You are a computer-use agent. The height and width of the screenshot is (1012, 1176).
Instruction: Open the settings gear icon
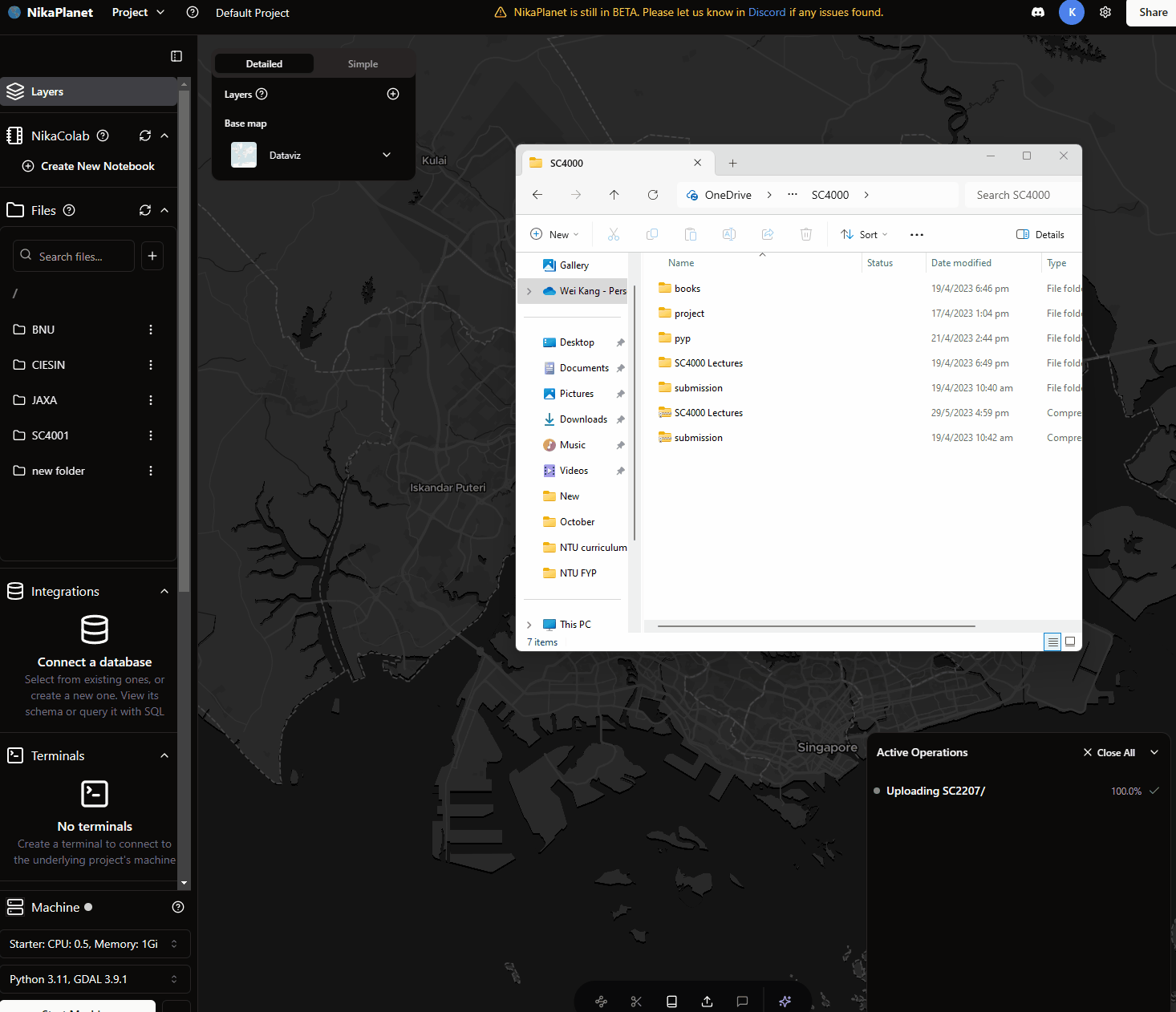pos(1105,12)
